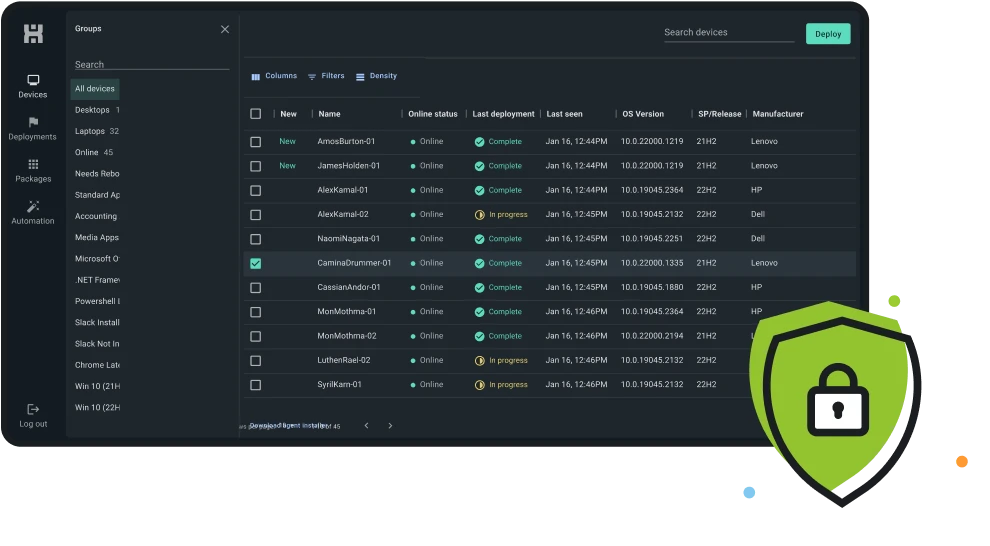Select the Microsoft Office group
This screenshot has width=990, height=546.
click(97, 259)
